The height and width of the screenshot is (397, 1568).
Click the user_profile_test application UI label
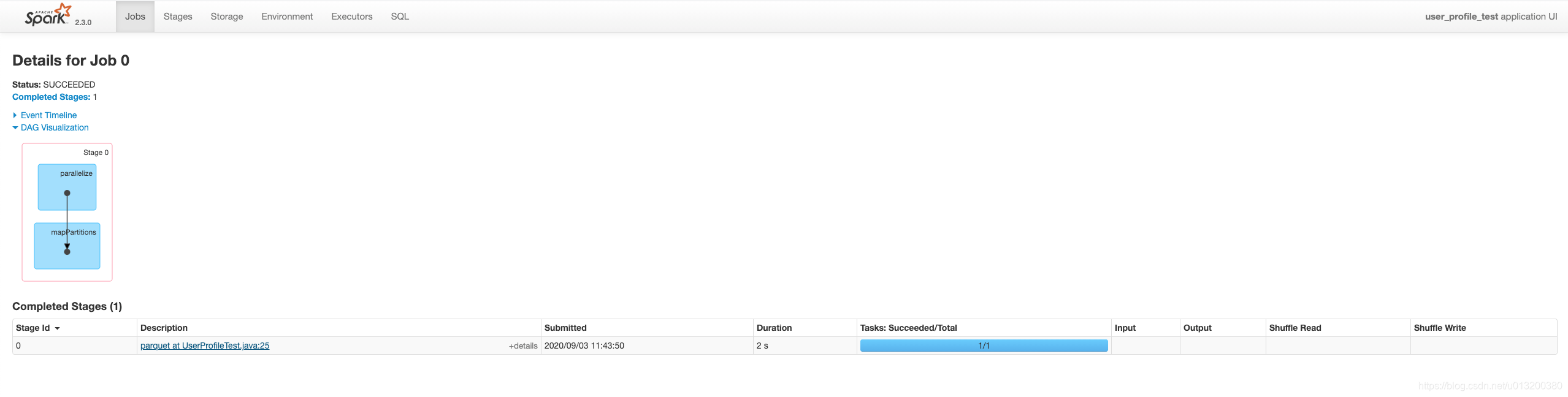[x=1491, y=17]
